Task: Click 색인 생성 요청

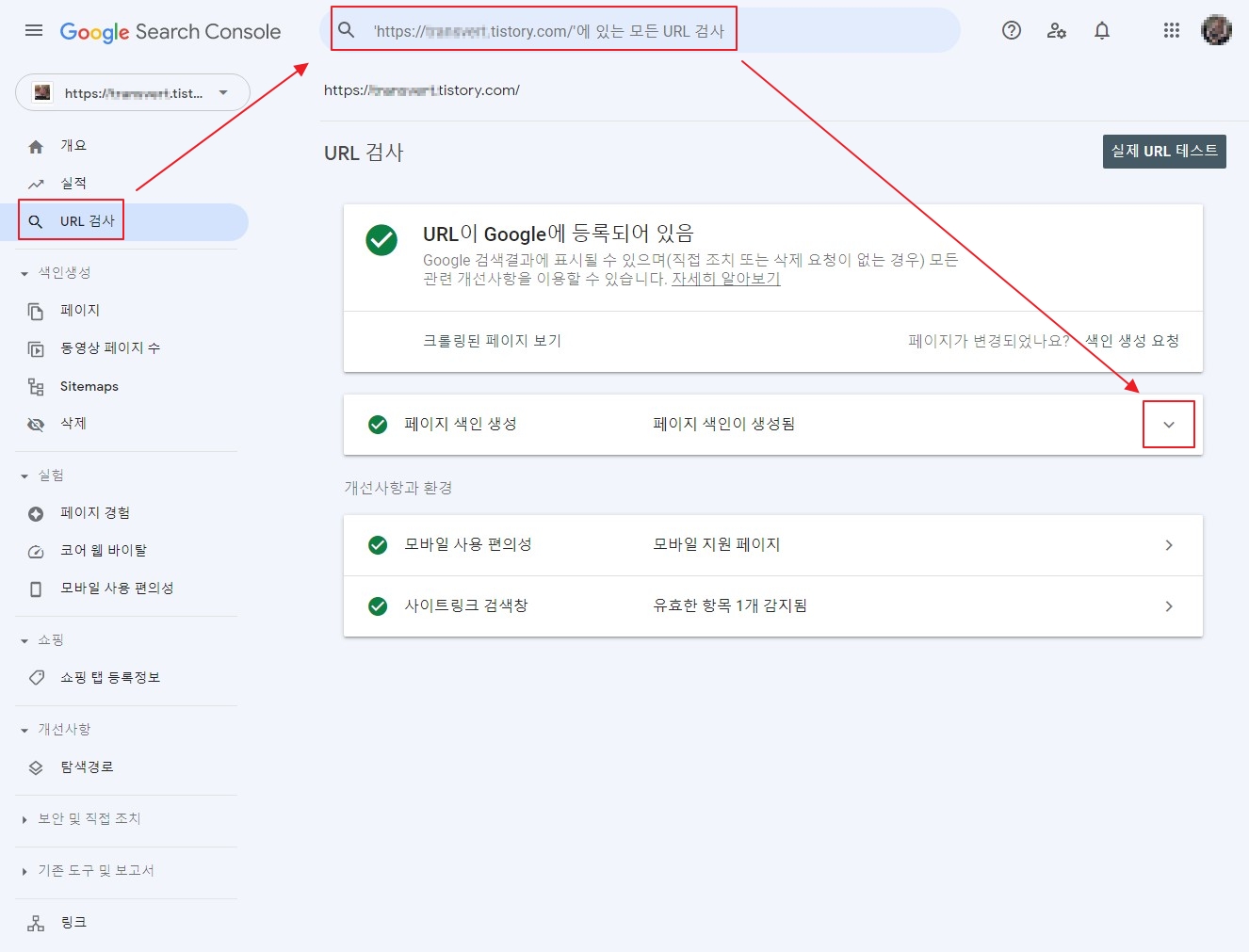Action: tap(1132, 341)
